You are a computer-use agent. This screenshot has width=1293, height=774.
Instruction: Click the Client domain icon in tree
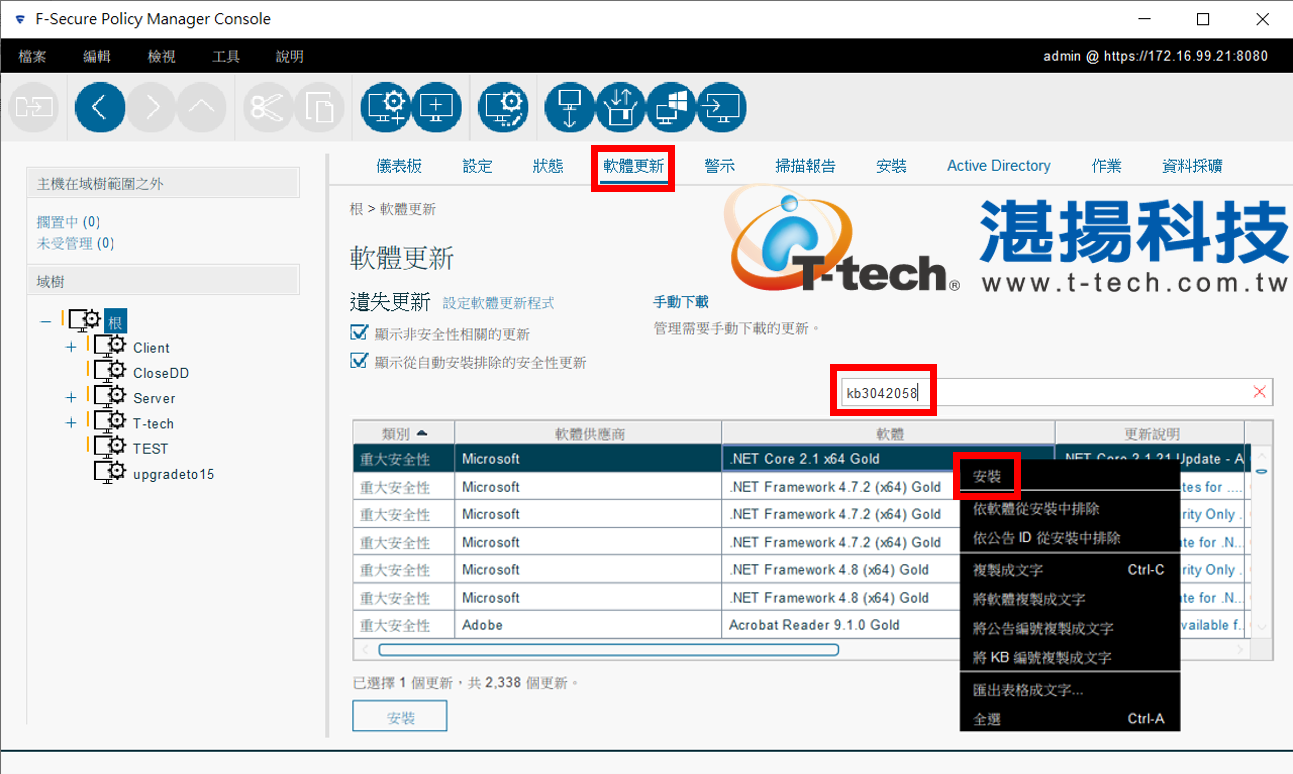[109, 347]
